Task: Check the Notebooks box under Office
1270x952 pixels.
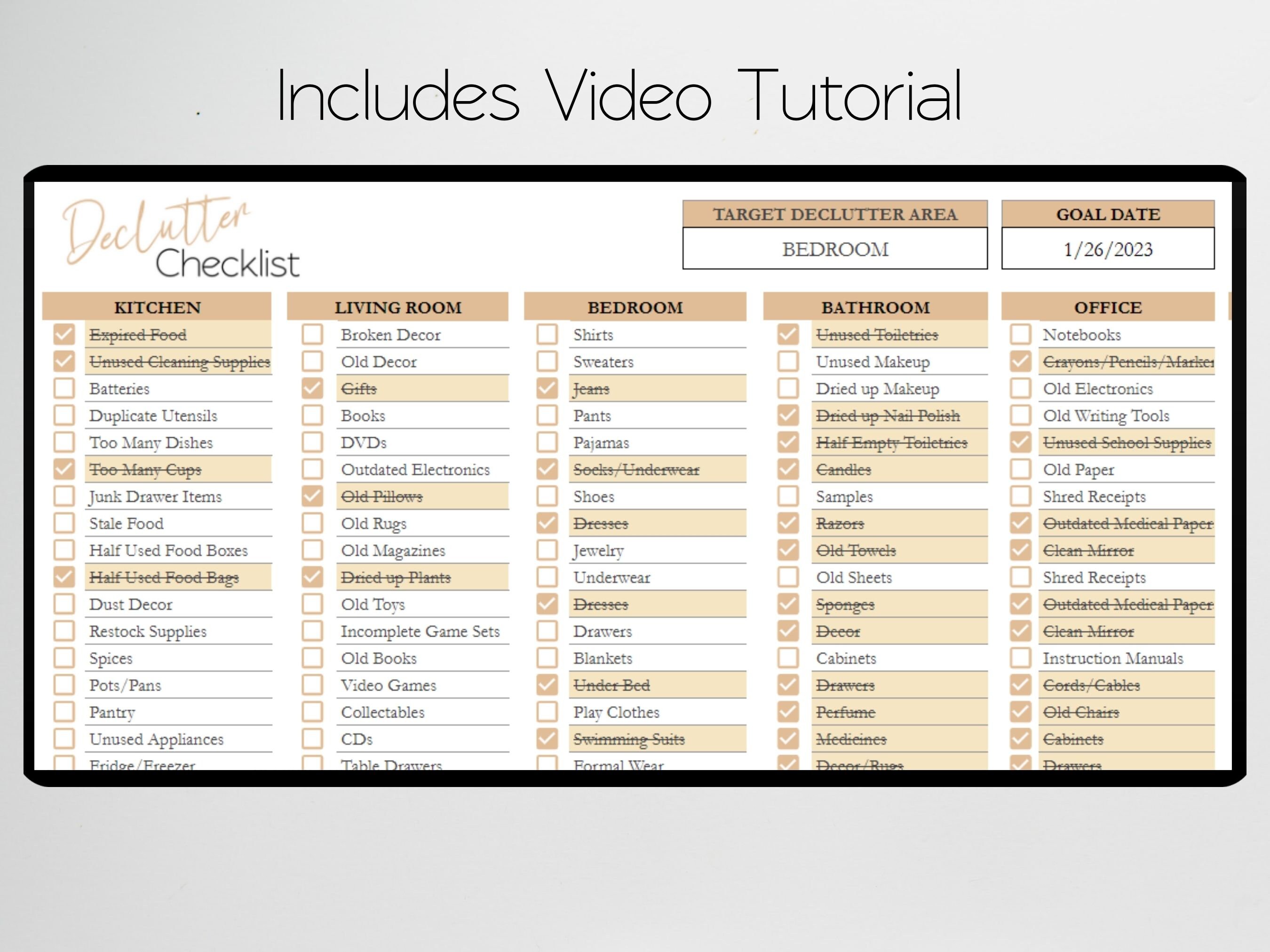Action: pyautogui.click(x=1020, y=335)
